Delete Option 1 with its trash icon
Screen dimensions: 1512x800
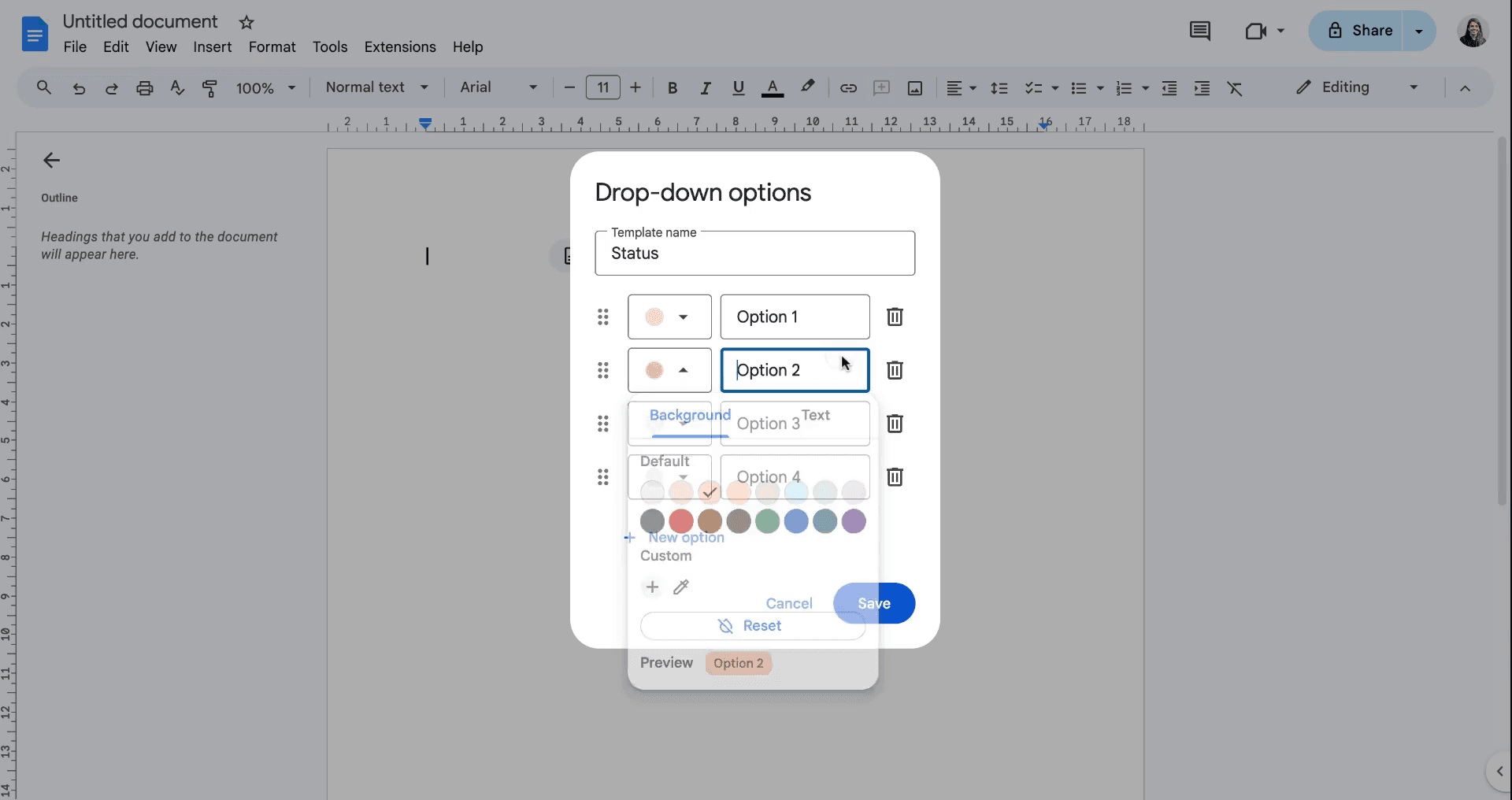pyautogui.click(x=895, y=317)
